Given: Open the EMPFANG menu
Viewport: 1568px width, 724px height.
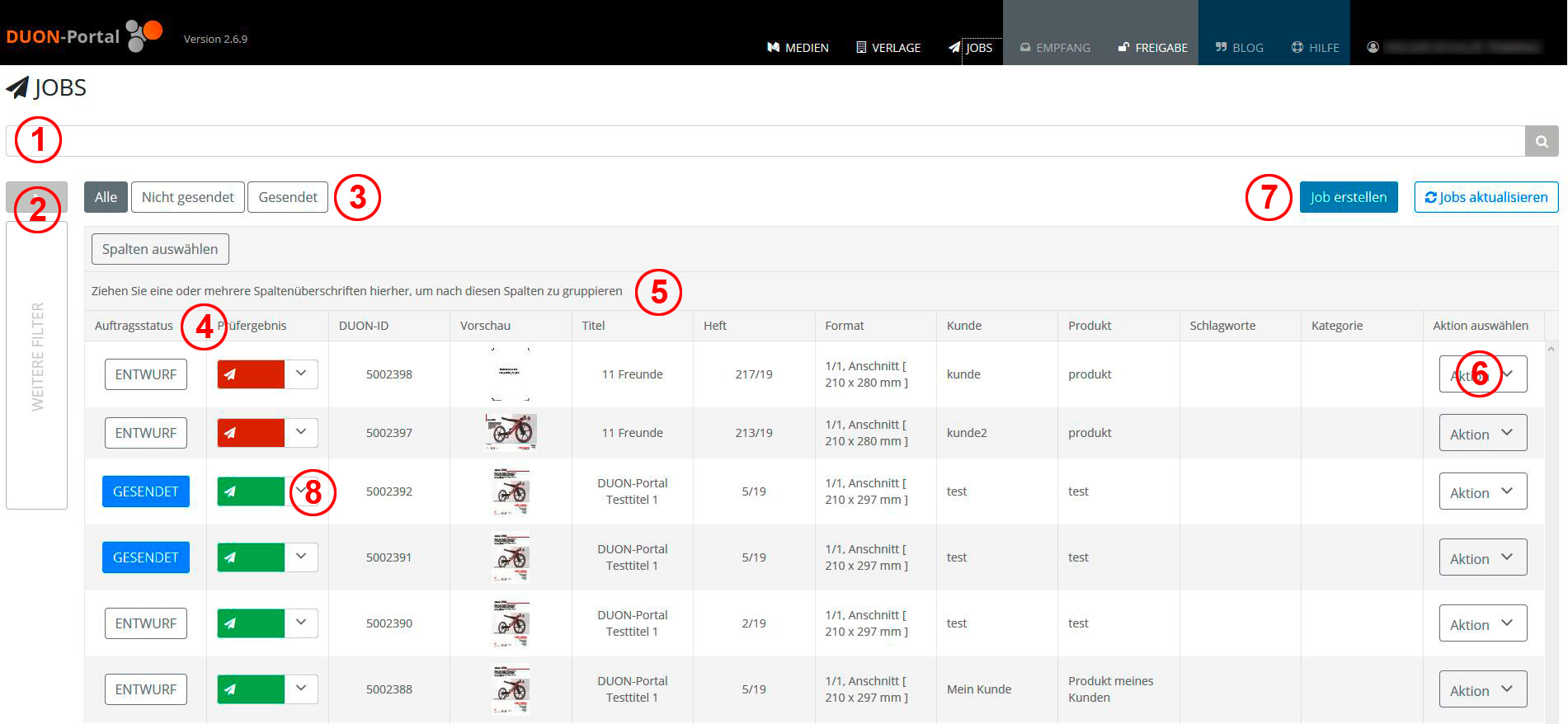Looking at the screenshot, I should tap(1055, 48).
